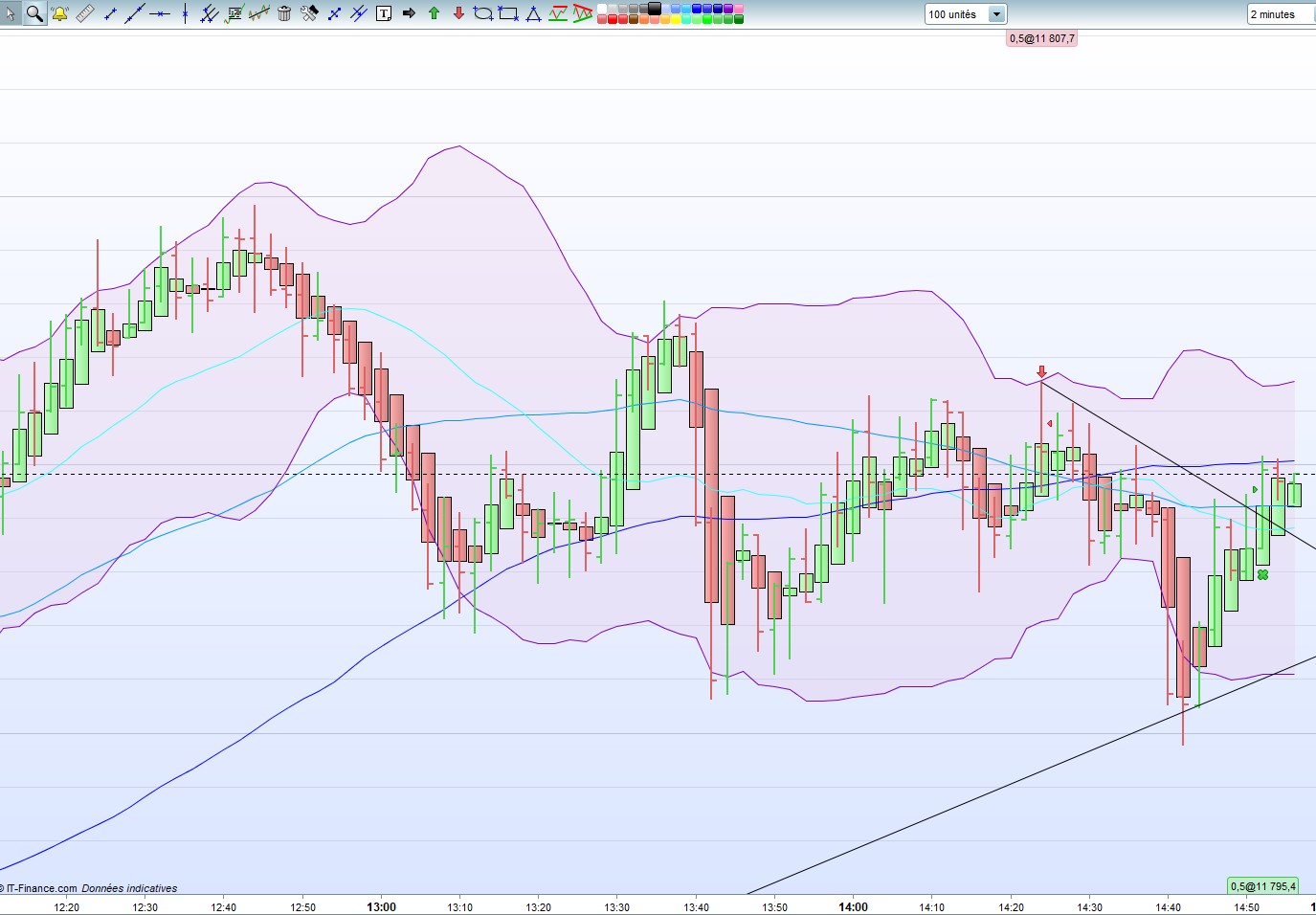Pick the white color swatch
The width and height of the screenshot is (1316, 915).
click(602, 9)
